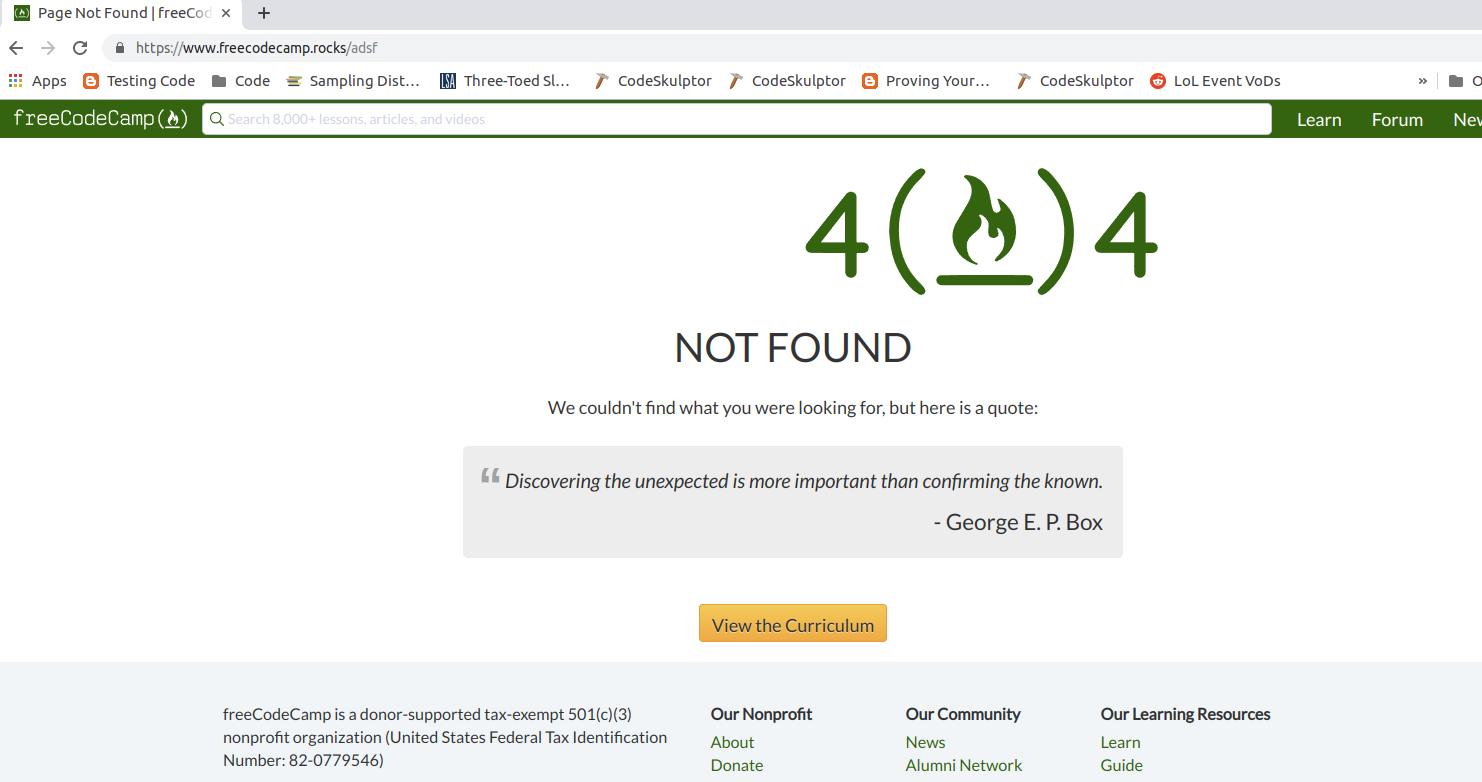This screenshot has width=1482, height=782.
Task: Open a new tab with plus button
Action: point(264,14)
